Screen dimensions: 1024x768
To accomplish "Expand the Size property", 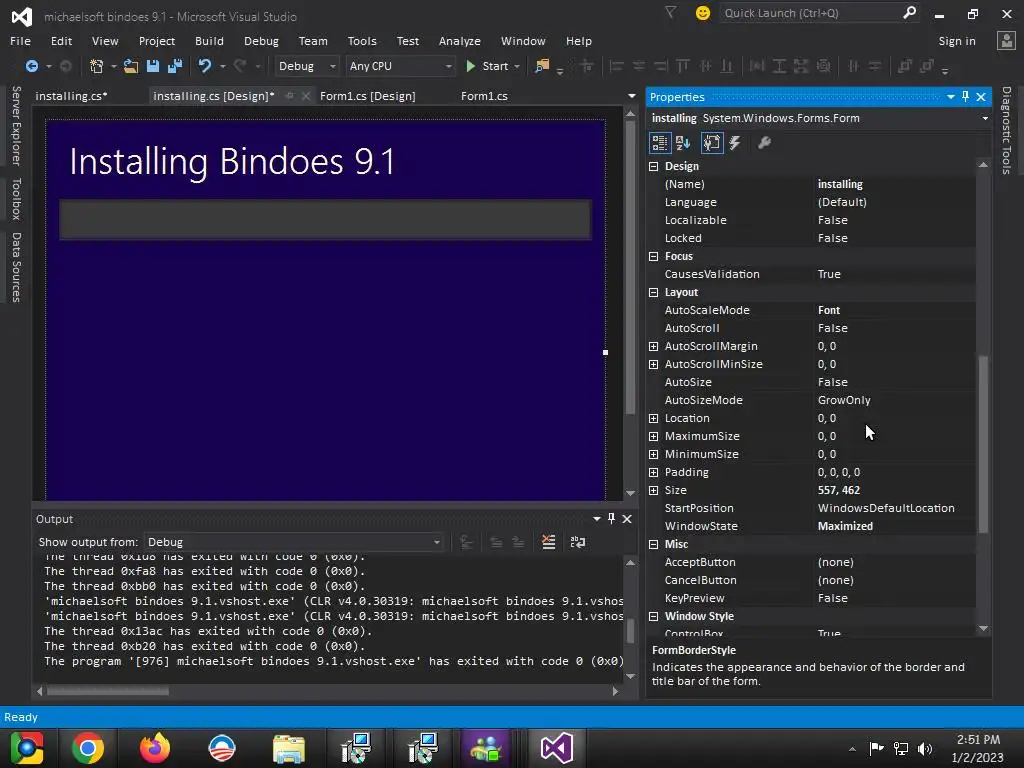I will 653,490.
